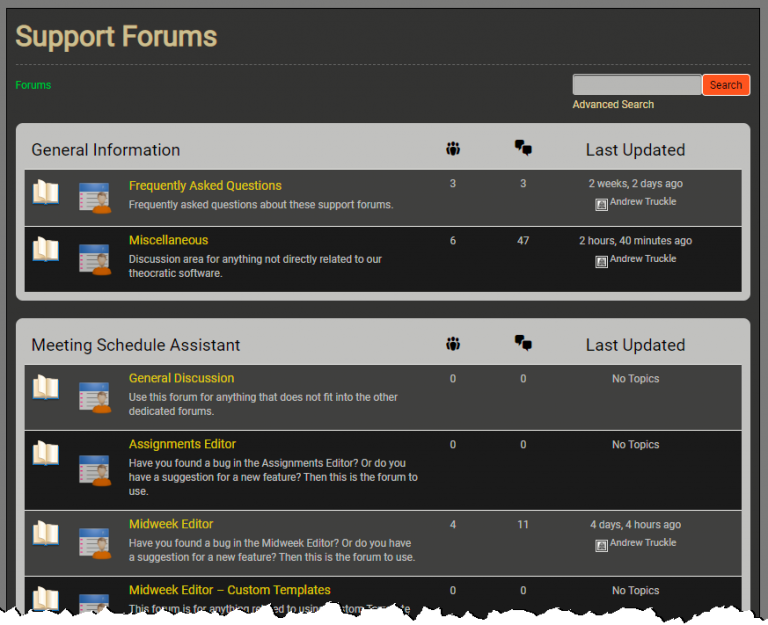Image resolution: width=768 pixels, height=625 pixels.
Task: Open the Assignments Editor forum
Action: [x=182, y=444]
